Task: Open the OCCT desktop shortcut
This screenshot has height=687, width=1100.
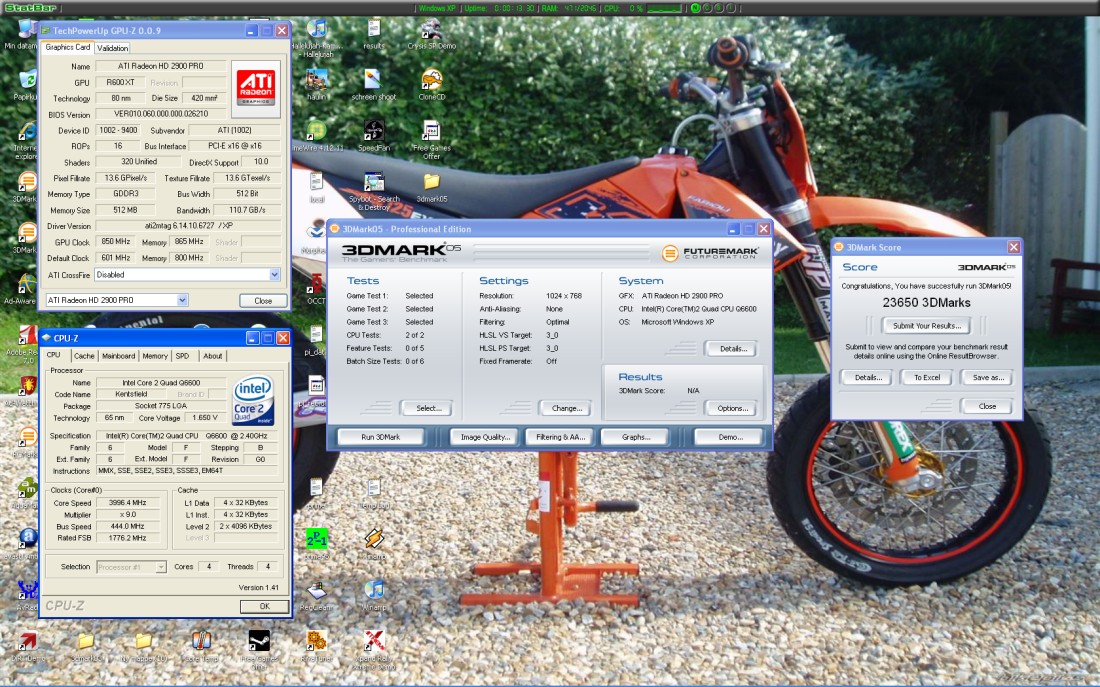Action: coord(316,288)
